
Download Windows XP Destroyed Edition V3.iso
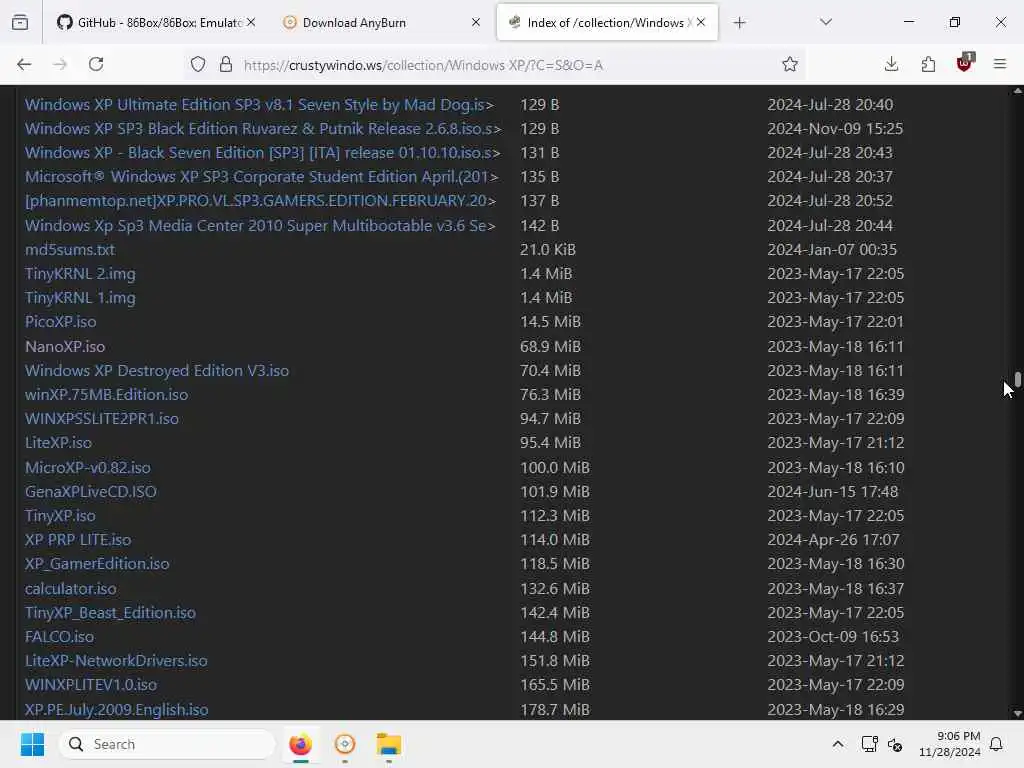tap(157, 371)
